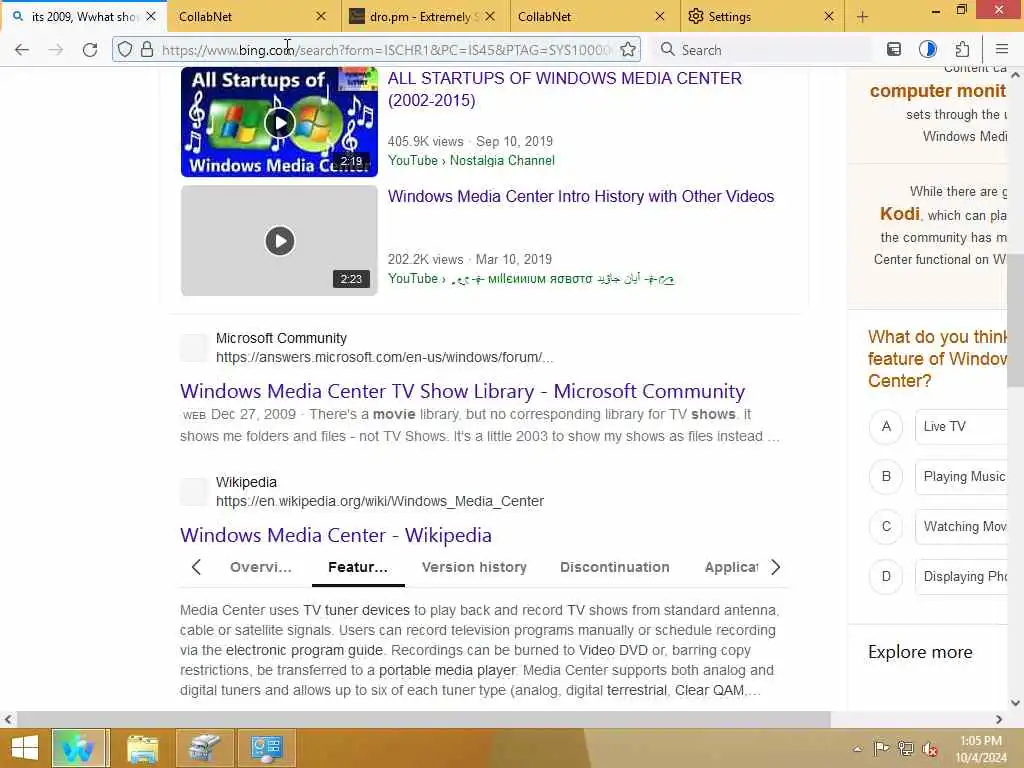The height and width of the screenshot is (768, 1024).
Task: Open the scanner-like taskbar application icon
Action: [204, 748]
